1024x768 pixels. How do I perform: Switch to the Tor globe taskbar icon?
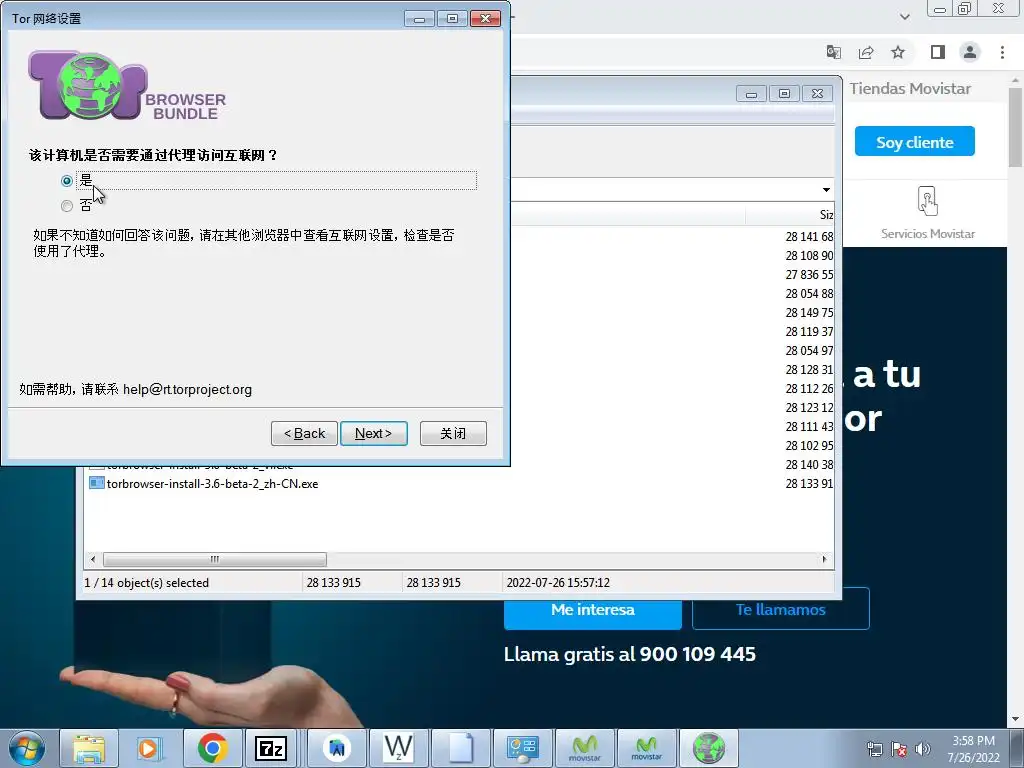(x=709, y=748)
